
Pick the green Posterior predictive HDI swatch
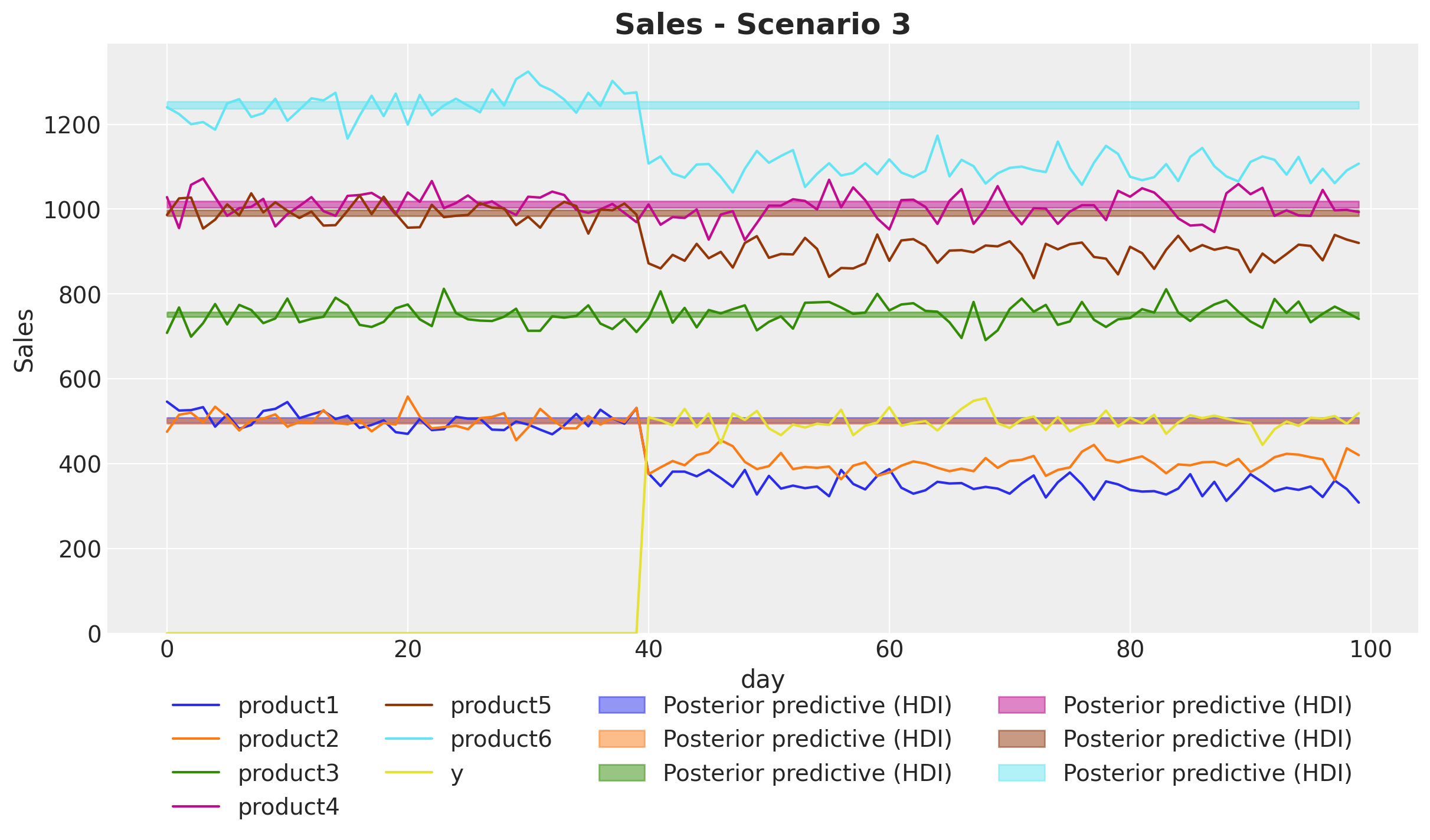[622, 772]
